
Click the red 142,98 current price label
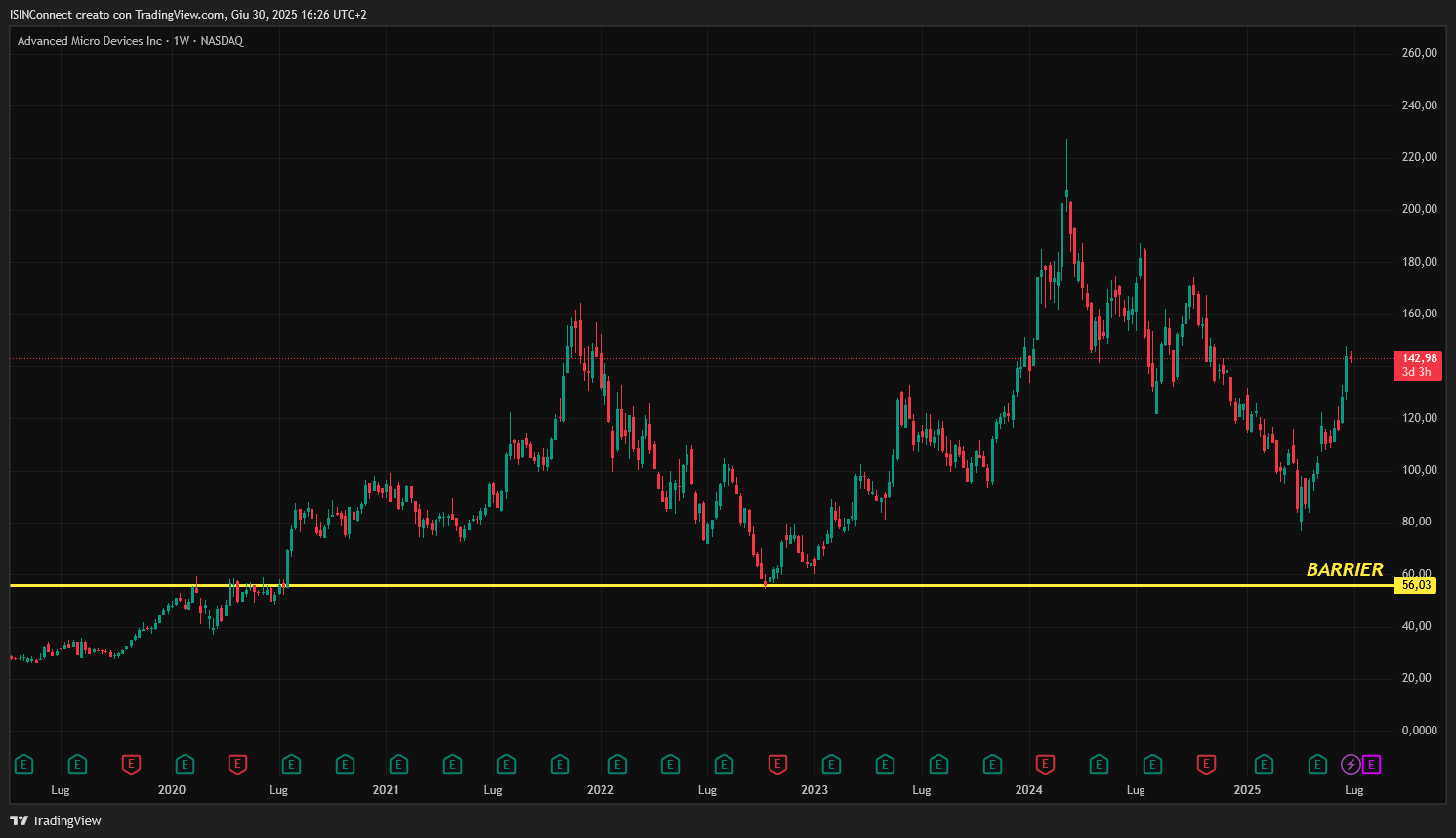(1419, 365)
